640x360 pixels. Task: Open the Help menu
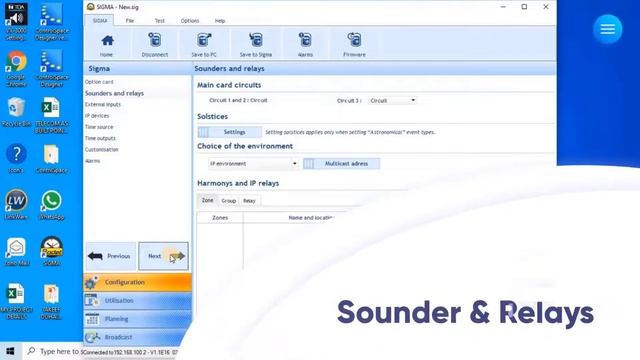220,21
